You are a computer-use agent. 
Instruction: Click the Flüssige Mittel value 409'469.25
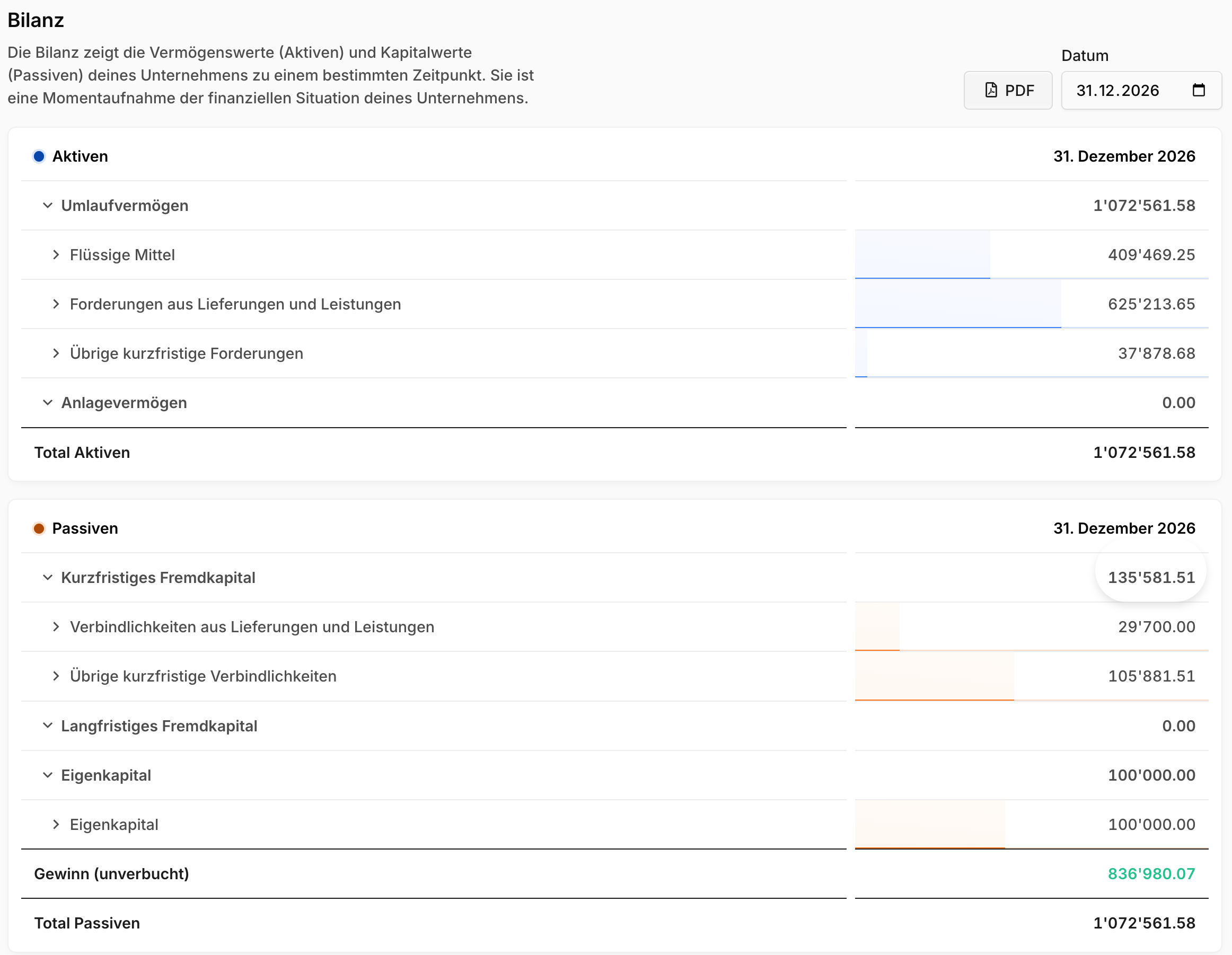click(x=1151, y=255)
